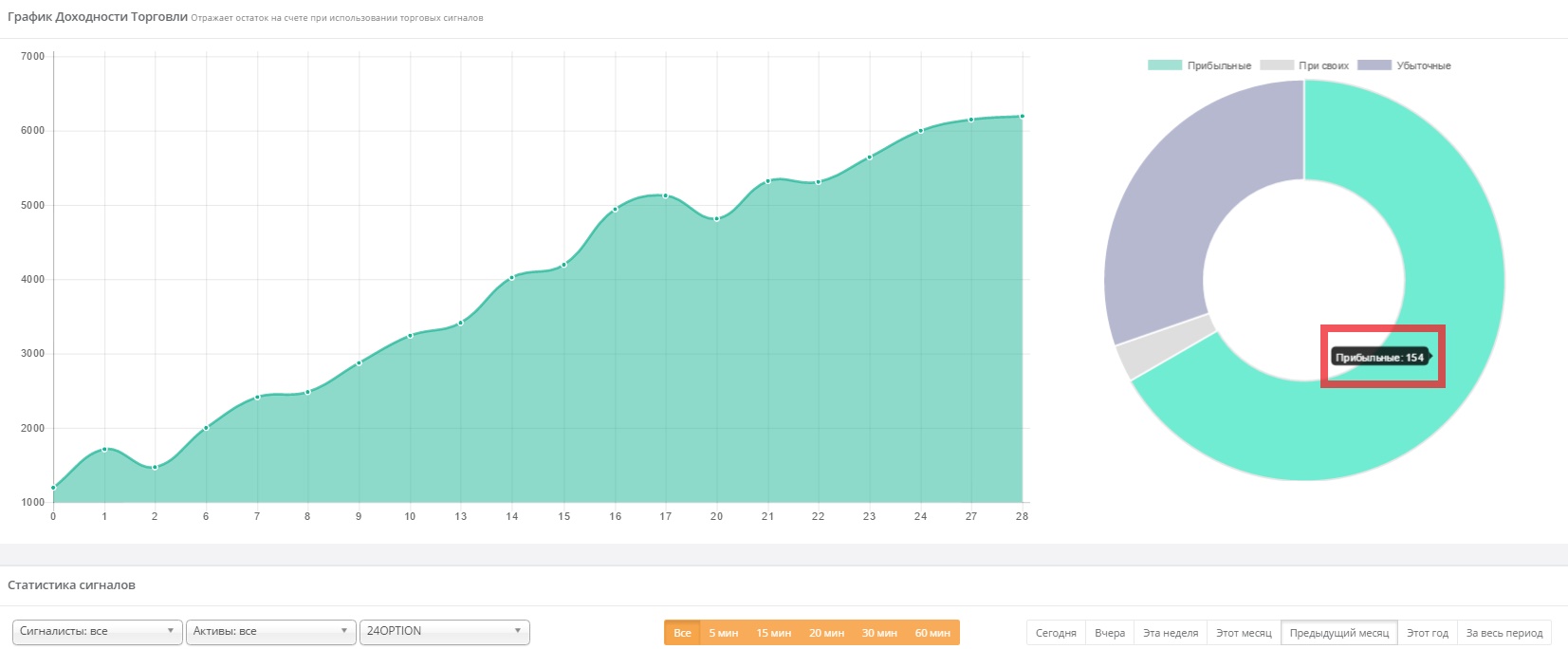Show За весь период statistics
This screenshot has width=1568, height=649.
pos(1504,633)
